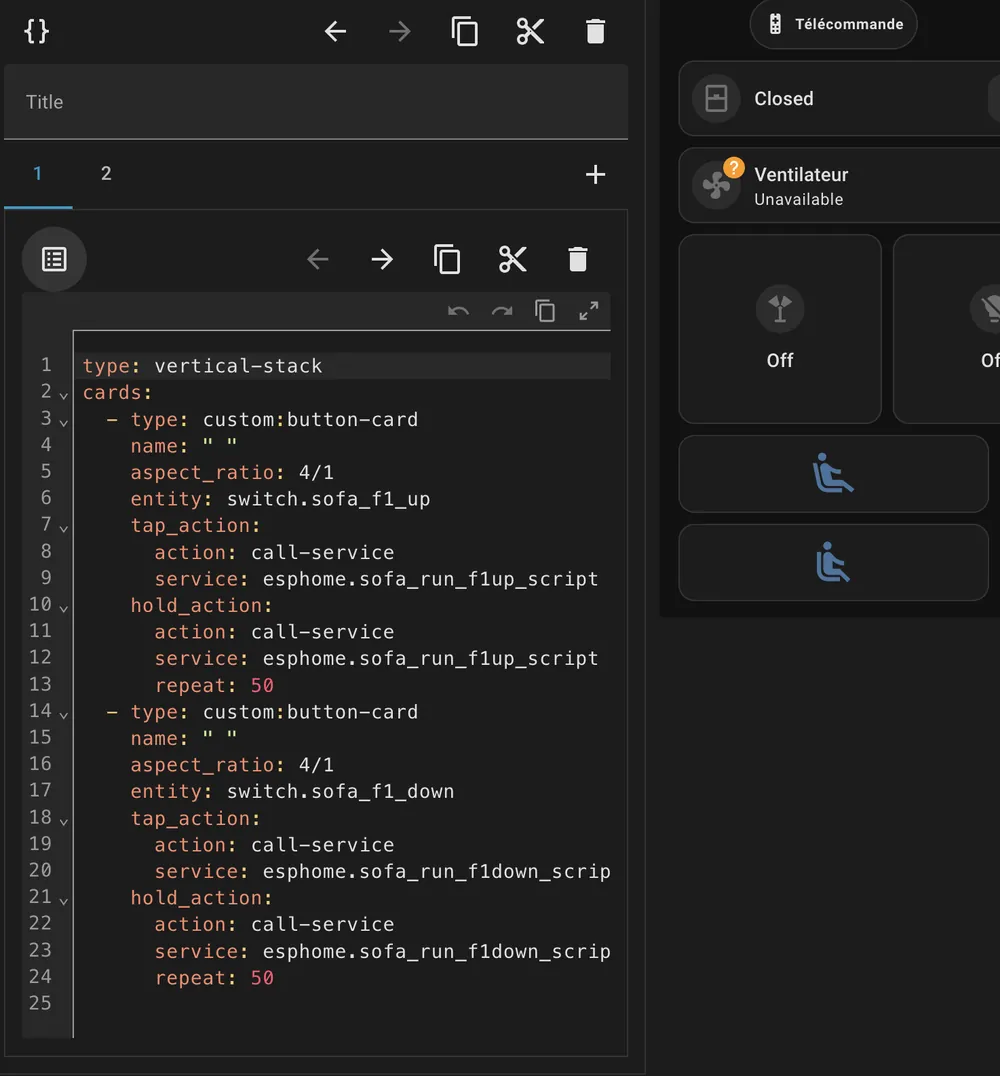Toggle the floor lamp Off button
Screen dimensions: 1000x1076
point(780,329)
